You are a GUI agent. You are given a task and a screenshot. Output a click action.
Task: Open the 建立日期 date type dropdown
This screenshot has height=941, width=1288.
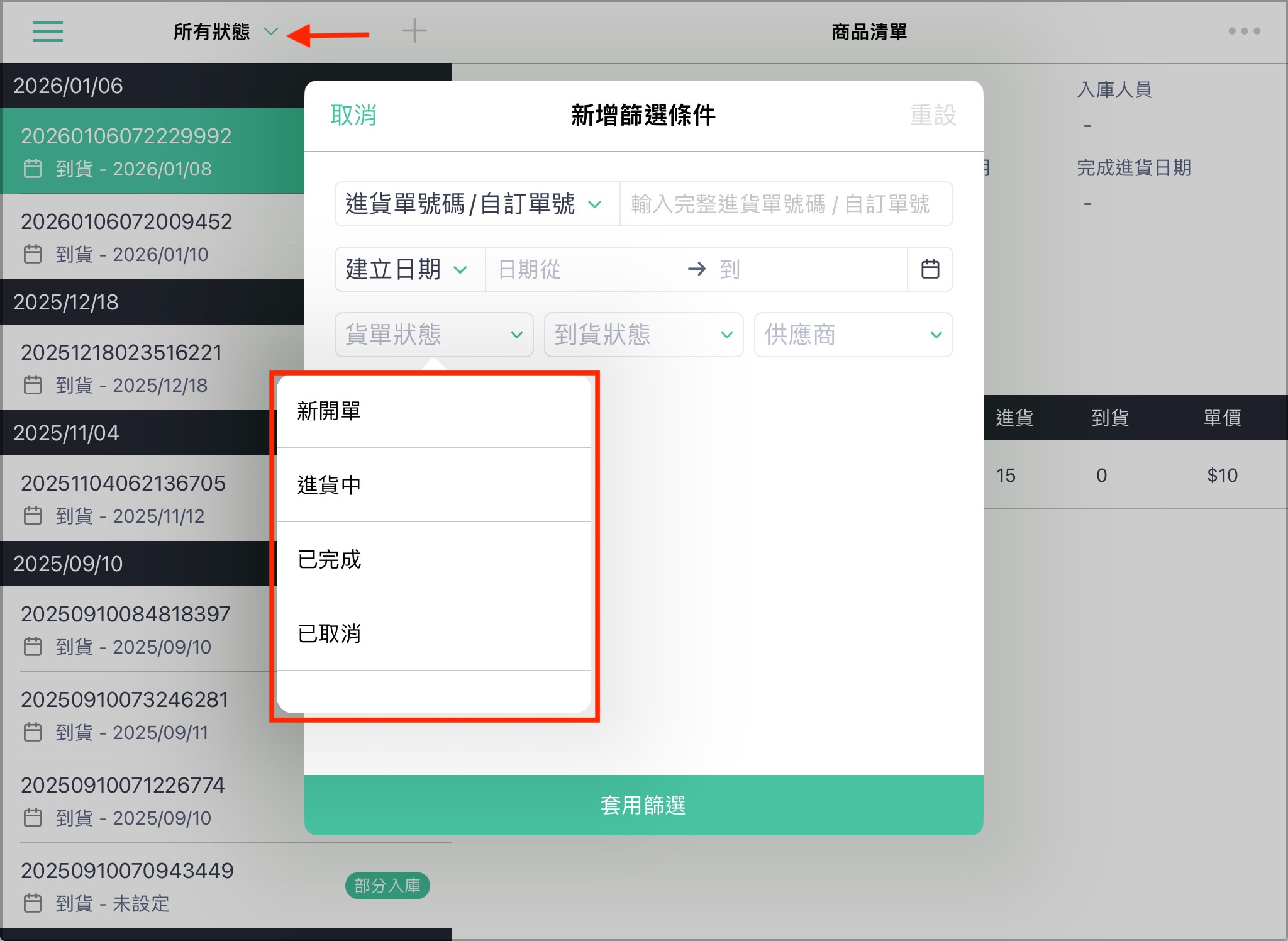[410, 269]
